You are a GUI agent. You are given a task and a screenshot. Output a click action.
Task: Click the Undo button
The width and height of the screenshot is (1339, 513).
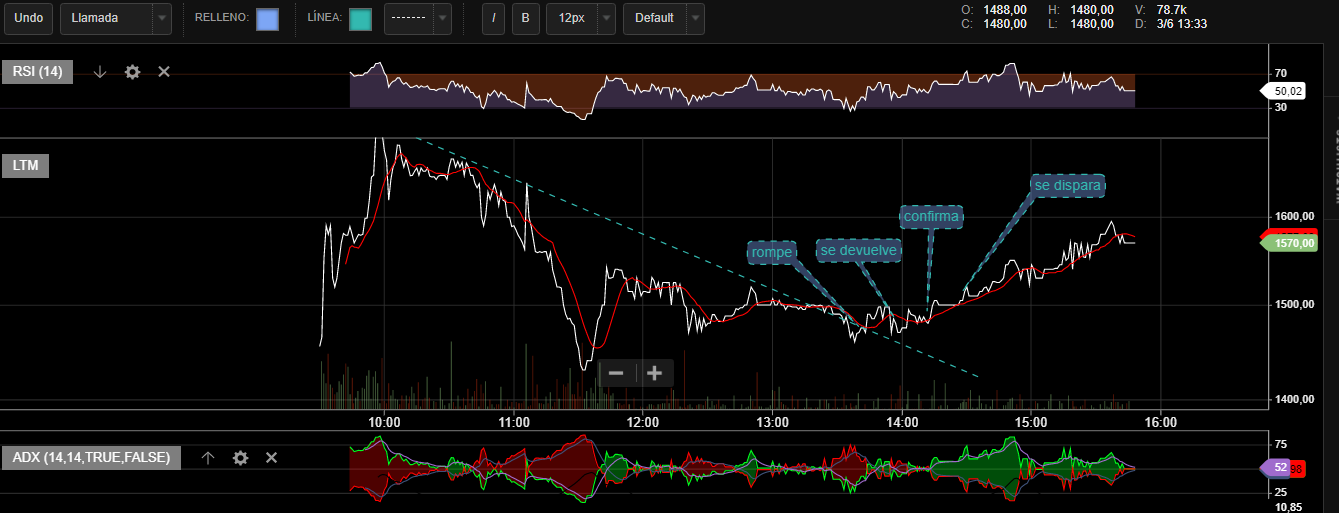28,18
